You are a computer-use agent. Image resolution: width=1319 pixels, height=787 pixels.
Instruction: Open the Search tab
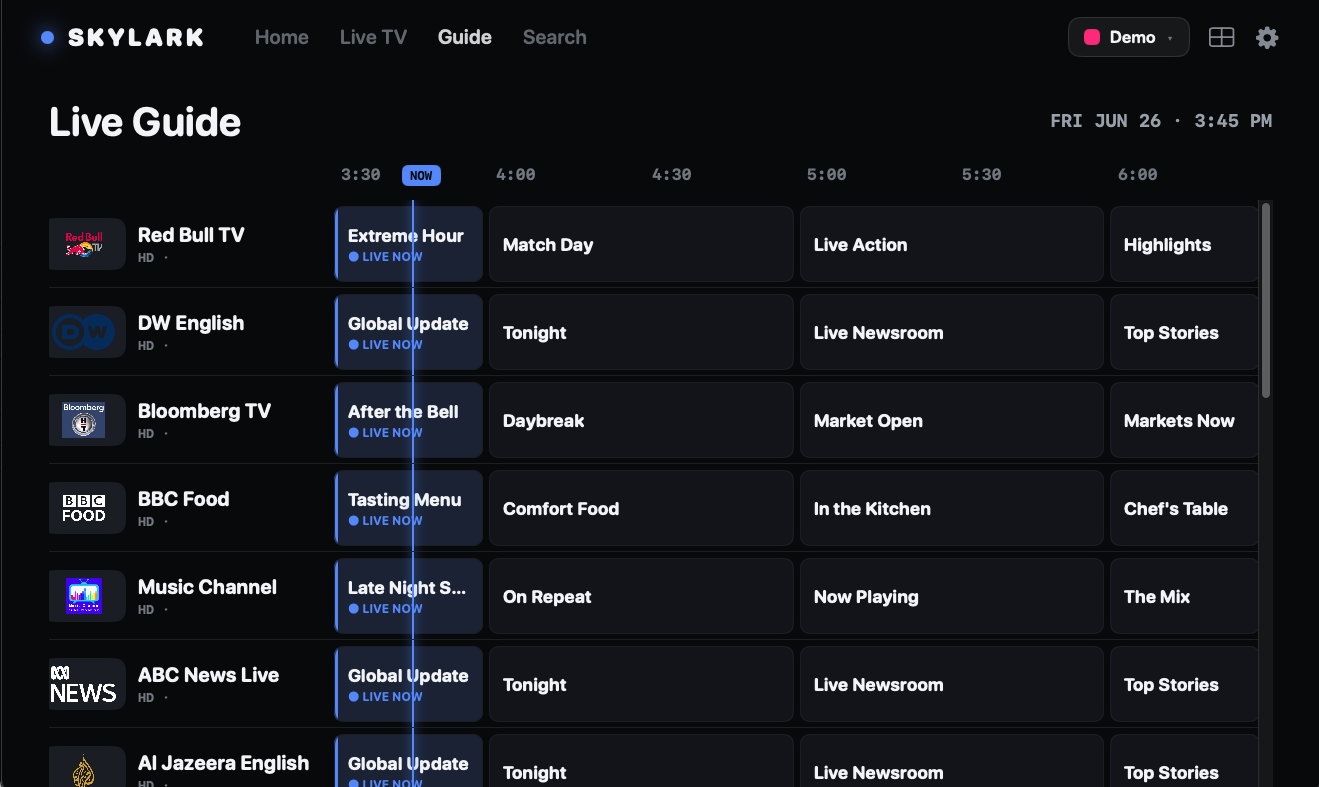555,37
